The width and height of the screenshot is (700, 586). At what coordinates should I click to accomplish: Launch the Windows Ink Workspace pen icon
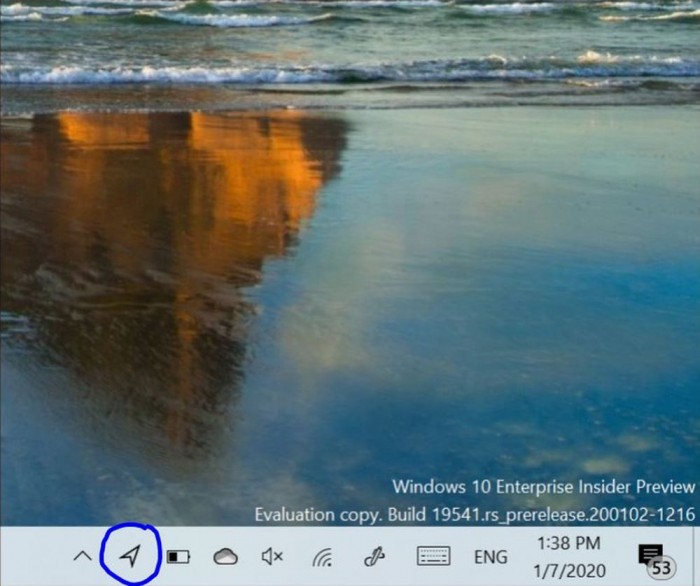(375, 557)
